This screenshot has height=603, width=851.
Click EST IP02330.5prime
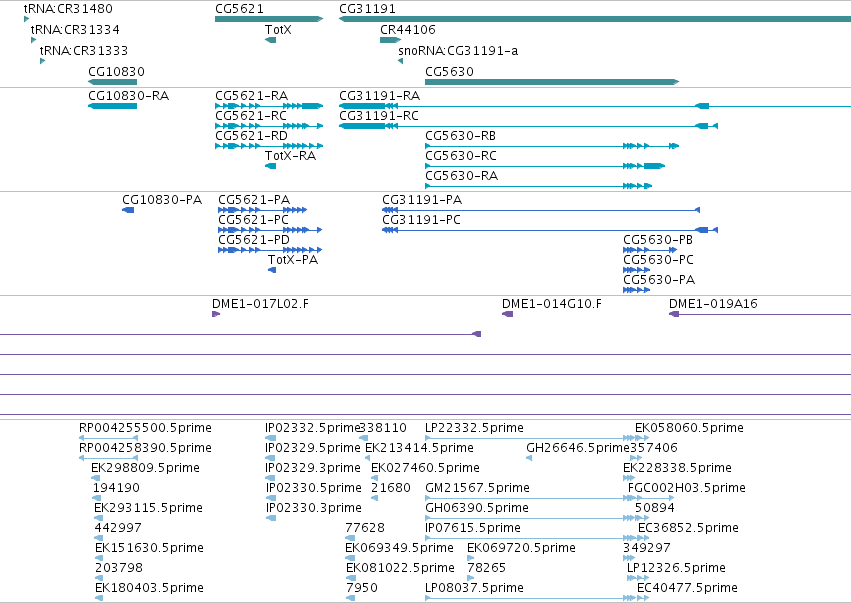click(271, 499)
